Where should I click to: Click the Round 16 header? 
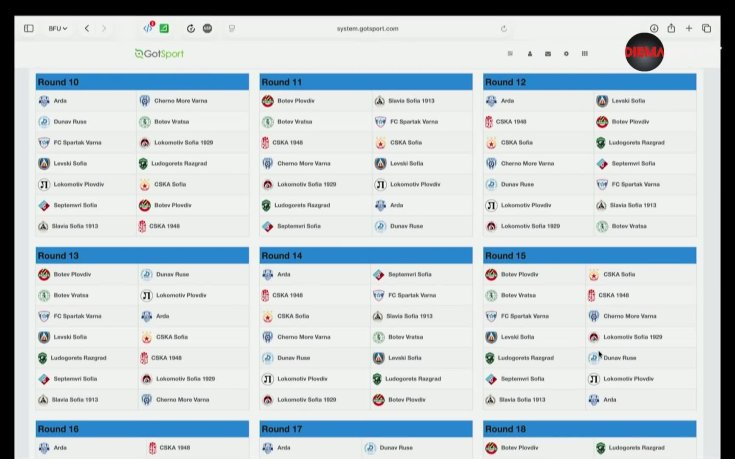142,429
